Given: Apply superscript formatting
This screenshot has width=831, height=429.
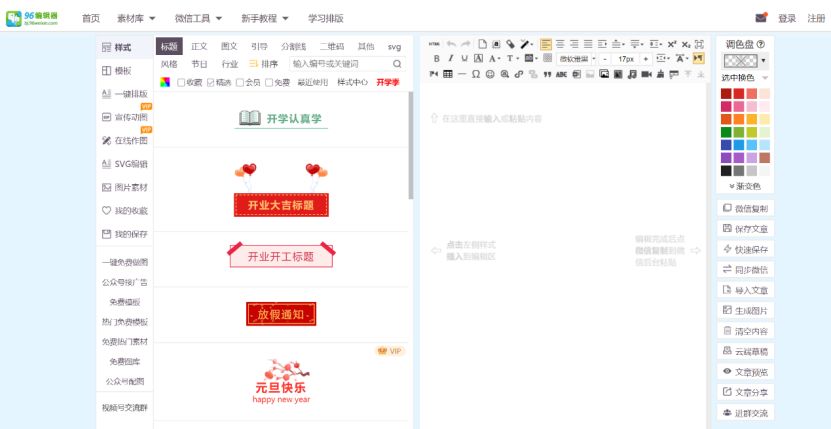Looking at the screenshot, I should pyautogui.click(x=671, y=44).
